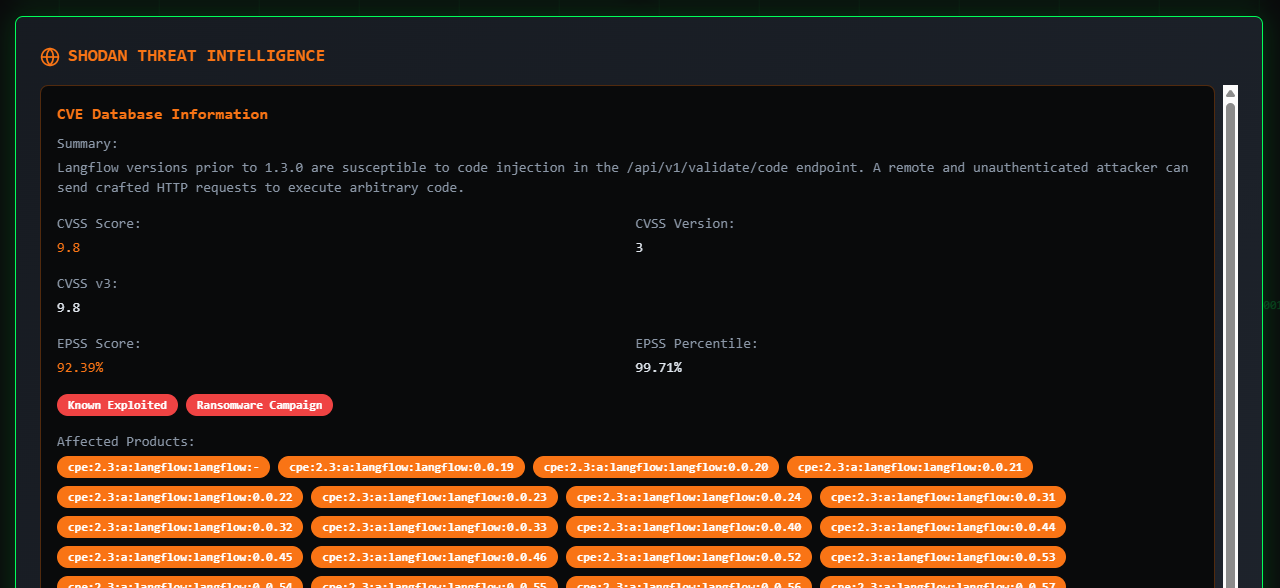Click the CVE Database Information title

[162, 114]
